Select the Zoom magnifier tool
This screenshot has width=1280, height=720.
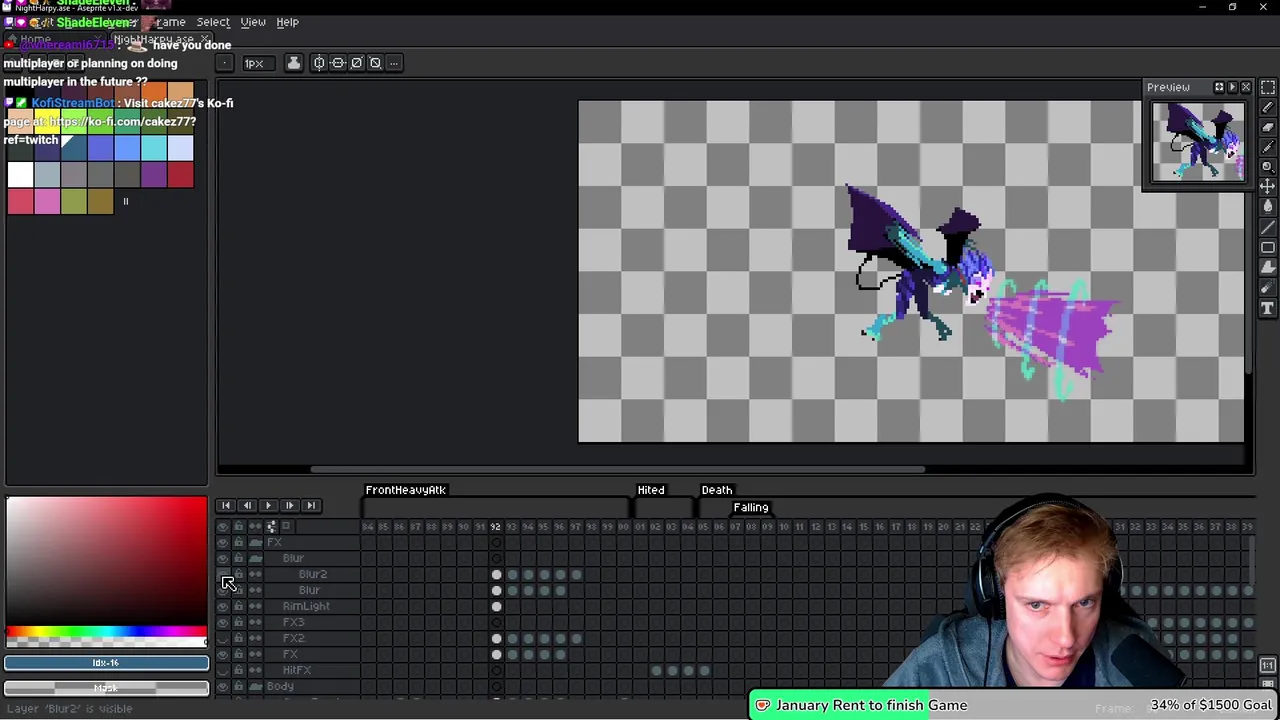pyautogui.click(x=1267, y=167)
